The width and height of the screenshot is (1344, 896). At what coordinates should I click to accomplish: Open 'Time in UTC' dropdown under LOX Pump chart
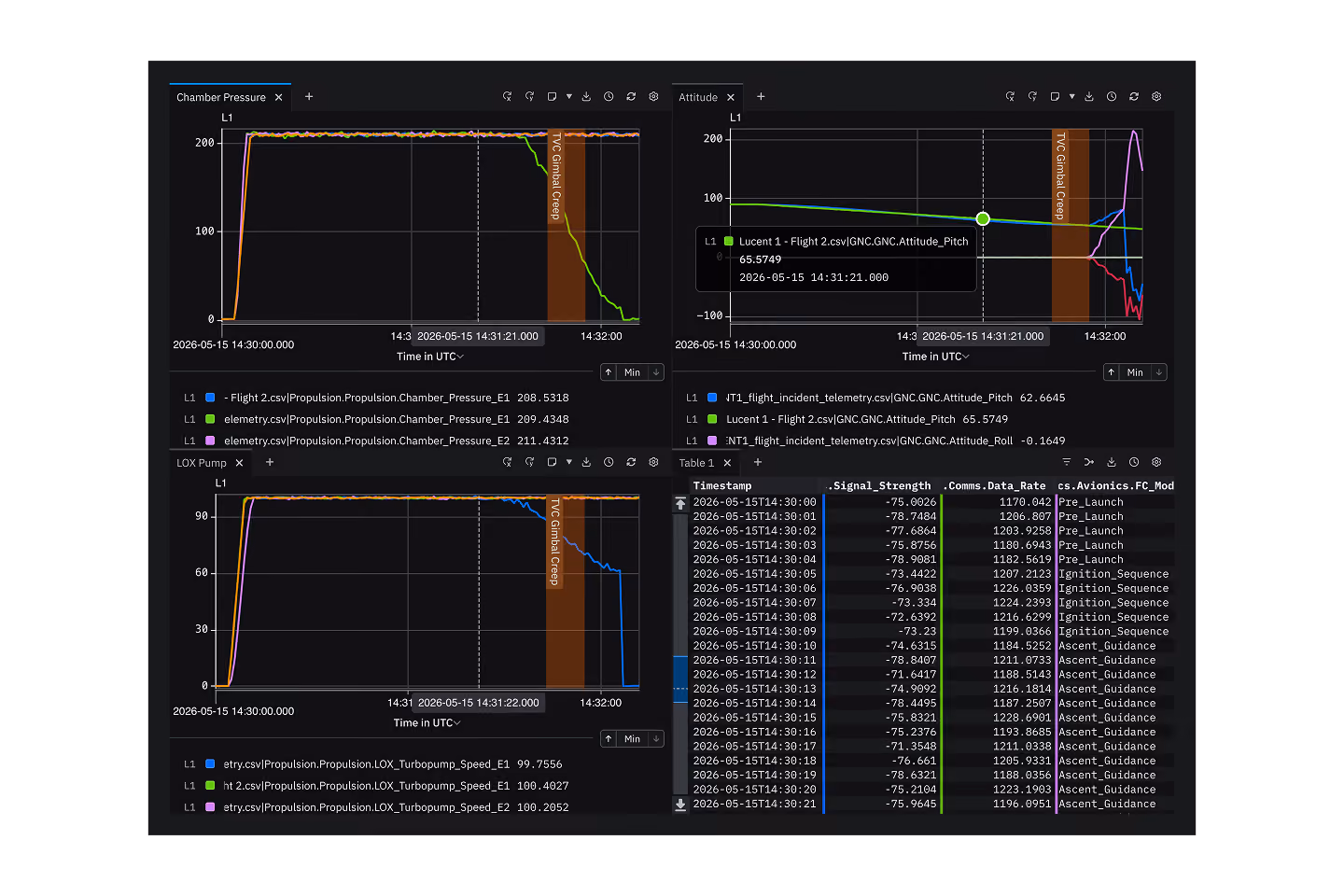pyautogui.click(x=427, y=722)
